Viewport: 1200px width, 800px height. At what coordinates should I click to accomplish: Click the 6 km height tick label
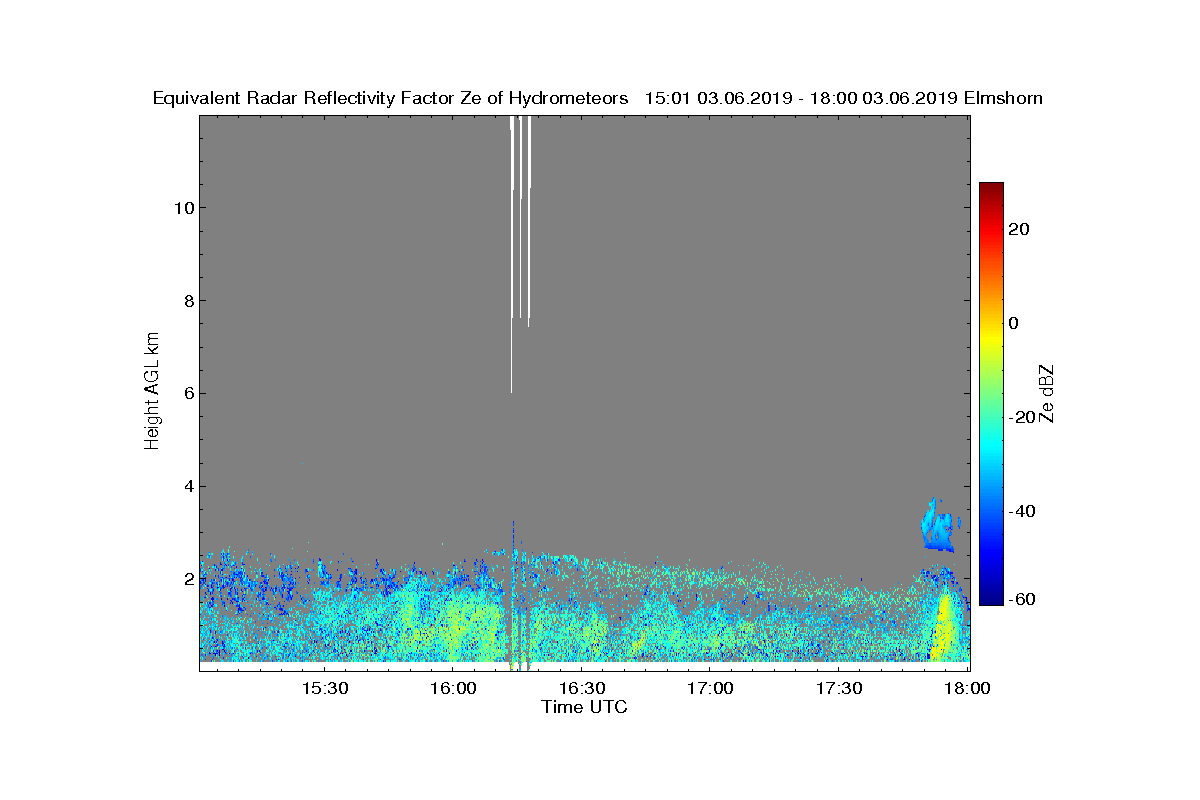(x=188, y=394)
